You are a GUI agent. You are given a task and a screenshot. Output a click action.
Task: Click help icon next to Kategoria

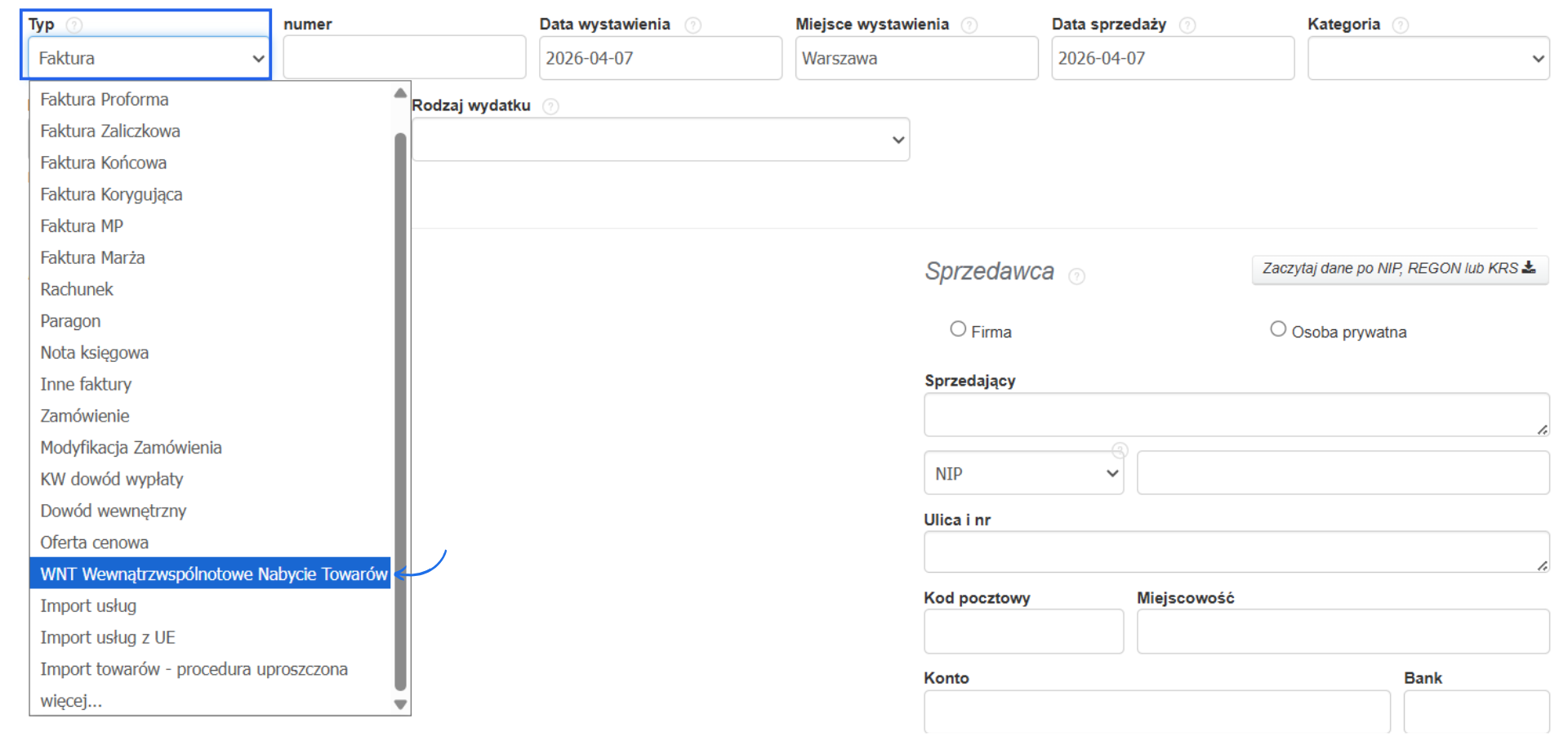(x=1401, y=25)
